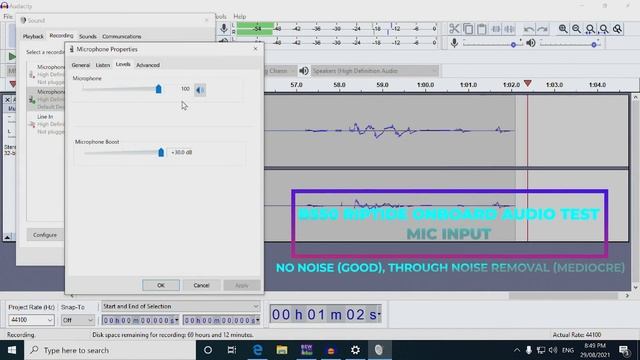Open the Windows Start menu
This screenshot has height=360, width=640.
pyautogui.click(x=11, y=350)
